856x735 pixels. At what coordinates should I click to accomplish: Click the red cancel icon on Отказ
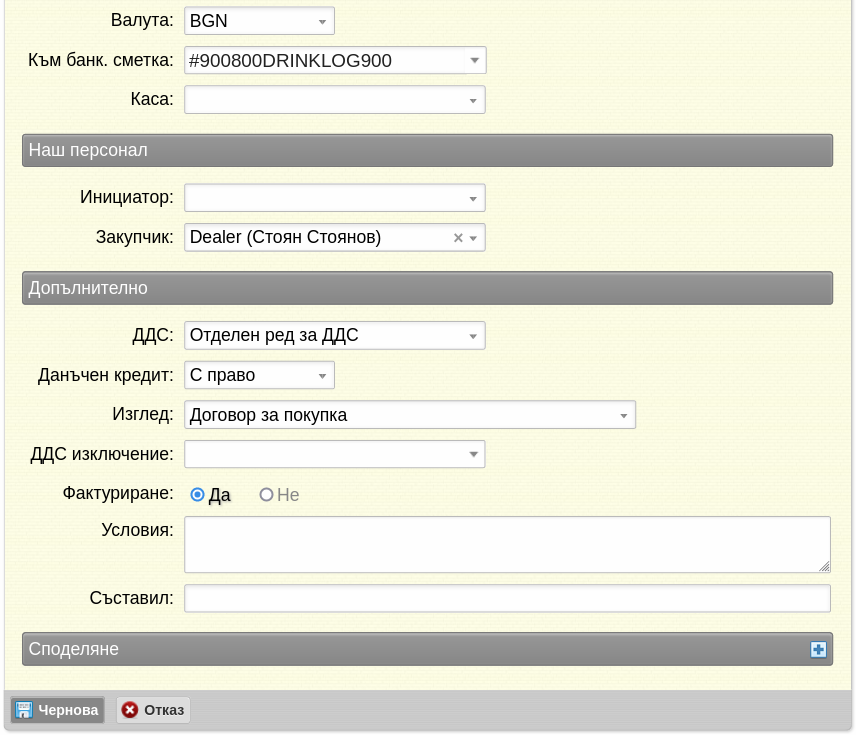pyautogui.click(x=129, y=710)
